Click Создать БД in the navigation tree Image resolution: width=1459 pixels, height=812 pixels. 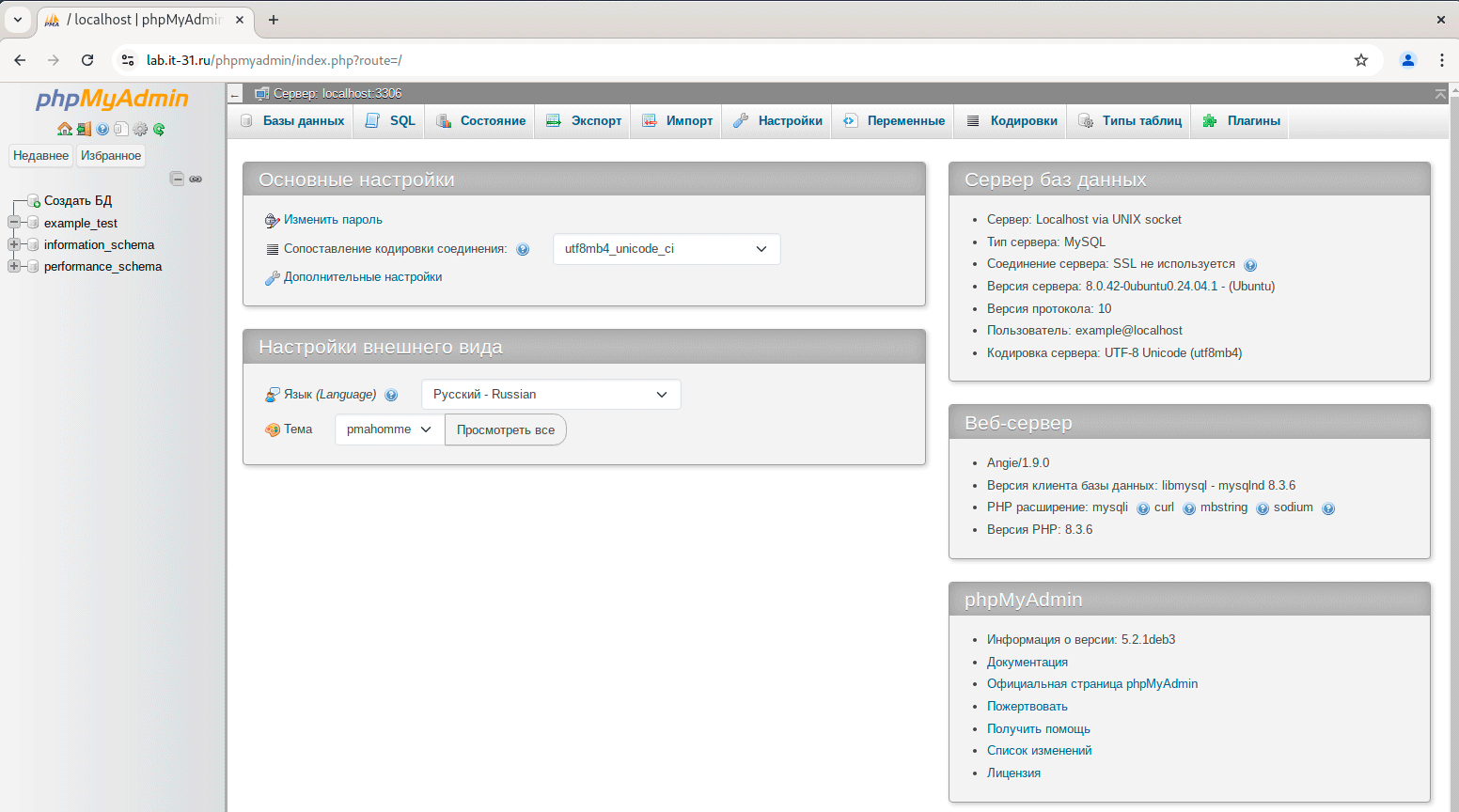click(x=78, y=201)
